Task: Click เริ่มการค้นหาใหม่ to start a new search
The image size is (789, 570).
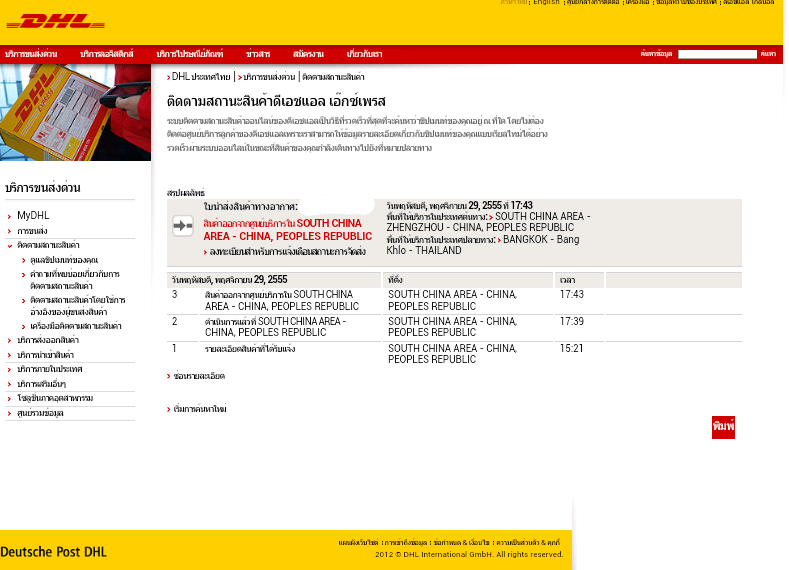Action: 200,409
